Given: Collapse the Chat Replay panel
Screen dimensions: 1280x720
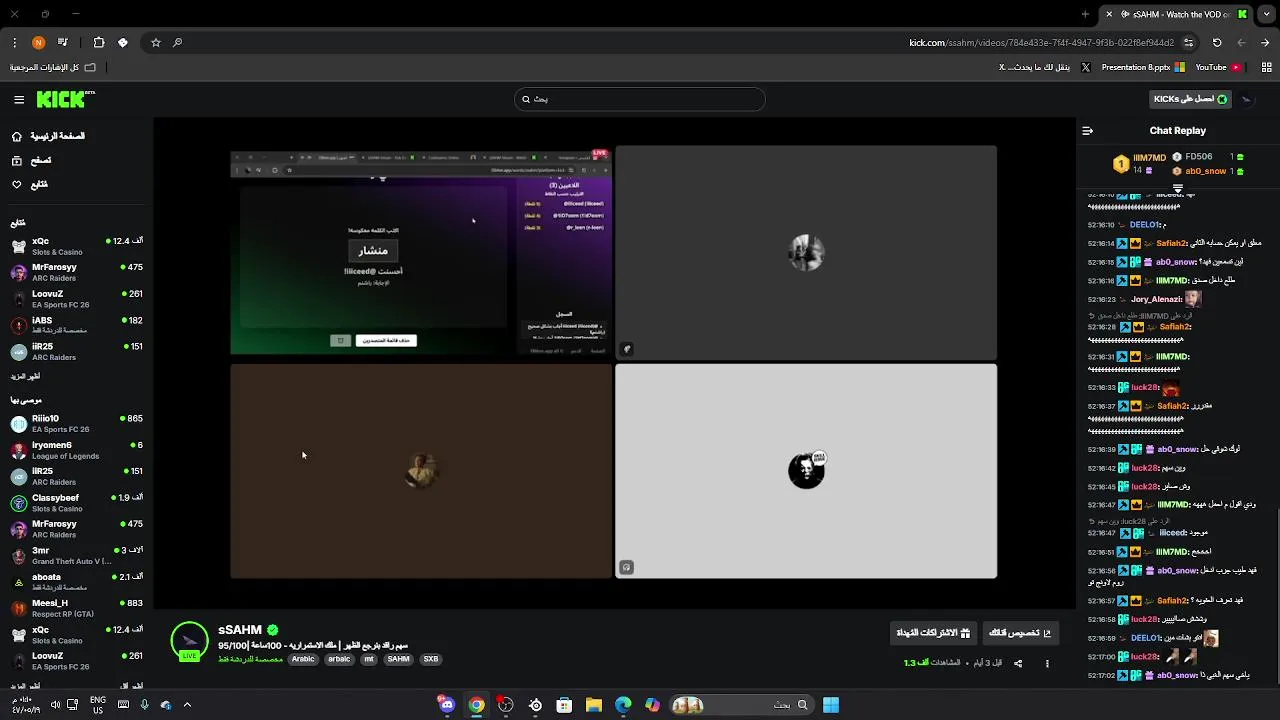Looking at the screenshot, I should coord(1088,130).
